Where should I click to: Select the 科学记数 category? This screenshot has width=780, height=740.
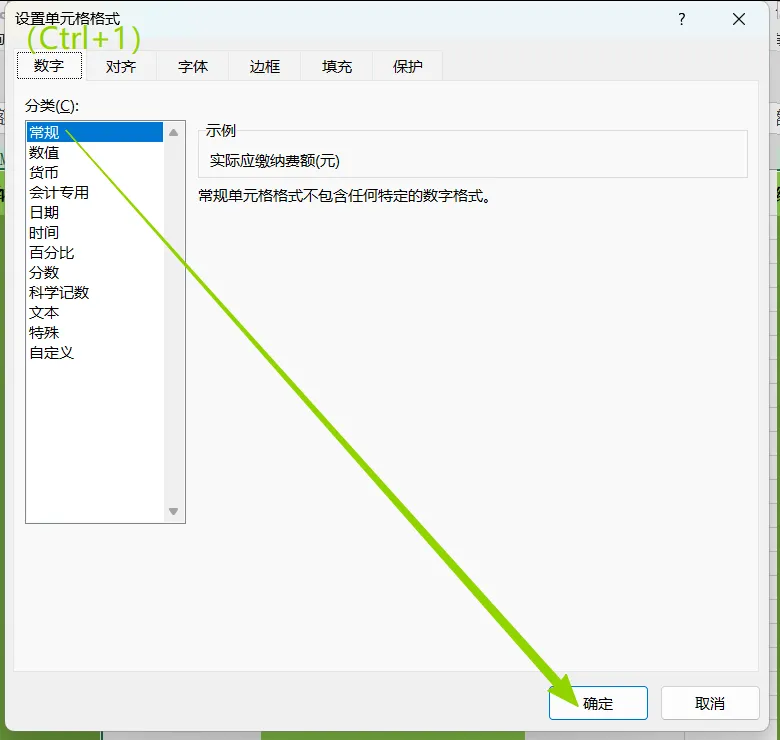(95, 292)
